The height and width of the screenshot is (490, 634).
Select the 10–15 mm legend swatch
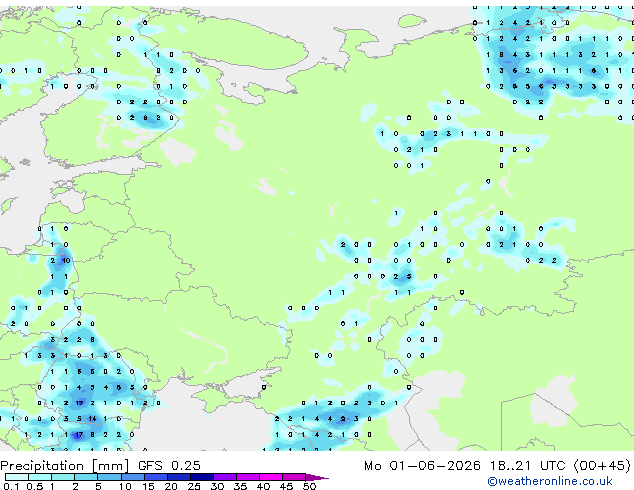pos(132,477)
